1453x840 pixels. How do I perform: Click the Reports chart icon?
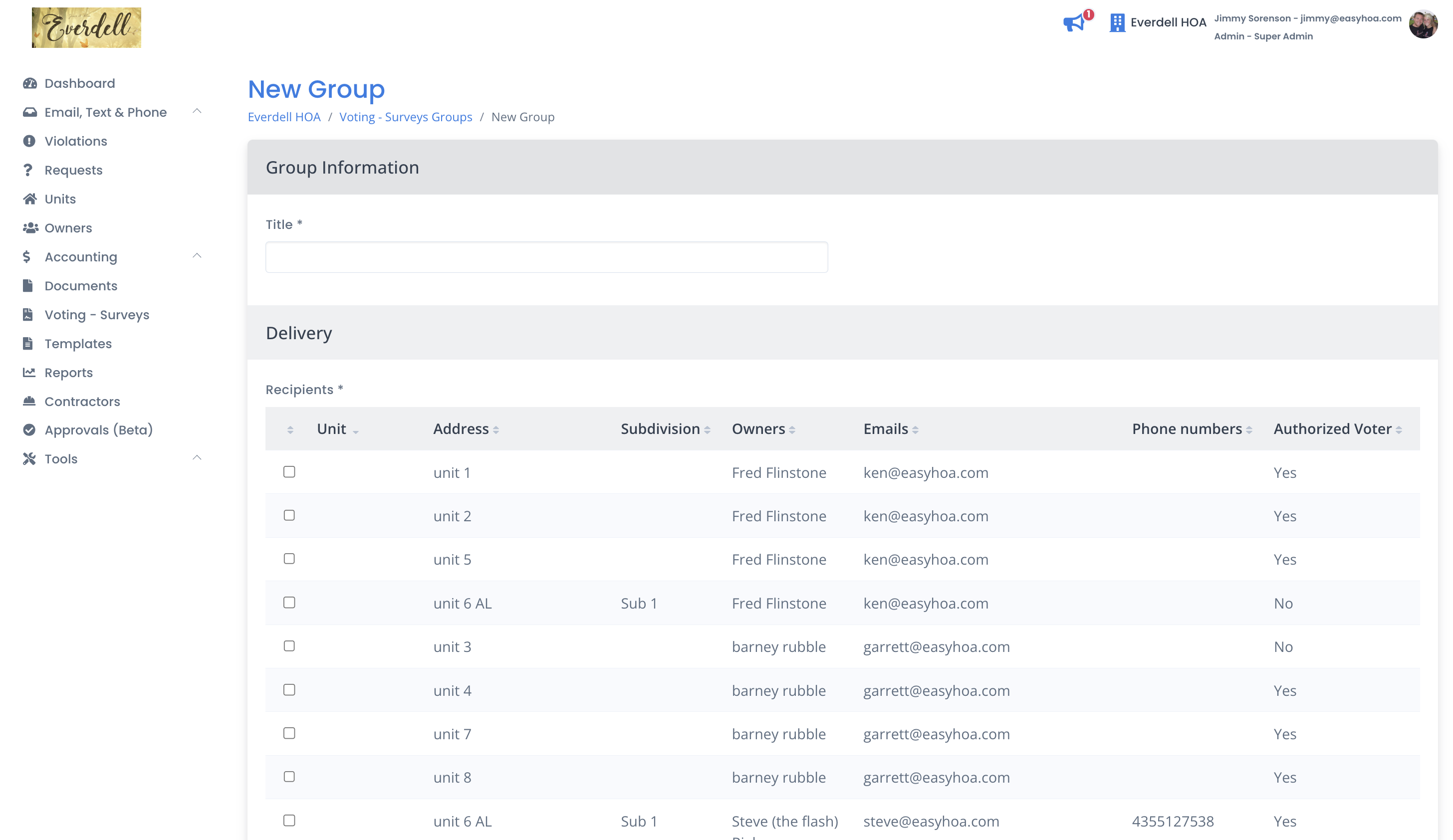pos(29,373)
